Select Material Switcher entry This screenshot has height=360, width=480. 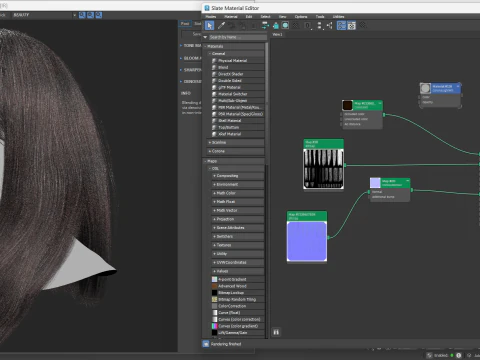click(238, 94)
